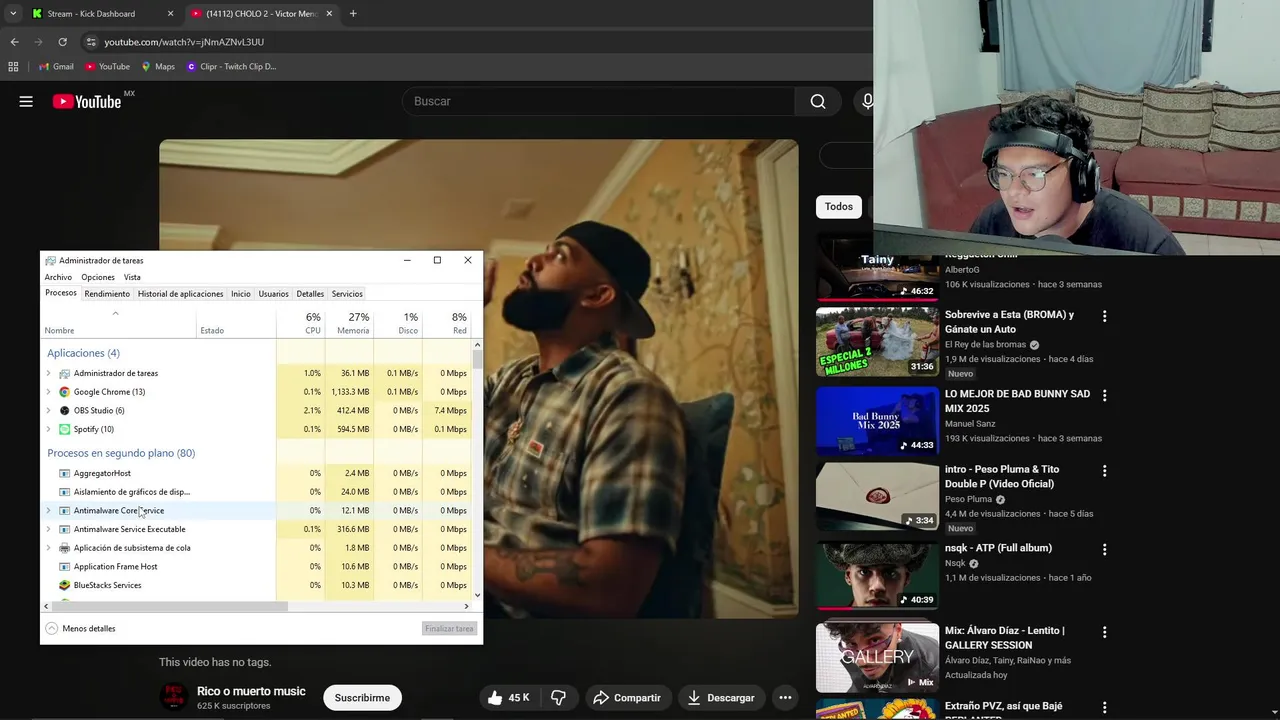Expand the OBS Studio (6) process group
Viewport: 1280px width, 720px height.
click(x=48, y=410)
